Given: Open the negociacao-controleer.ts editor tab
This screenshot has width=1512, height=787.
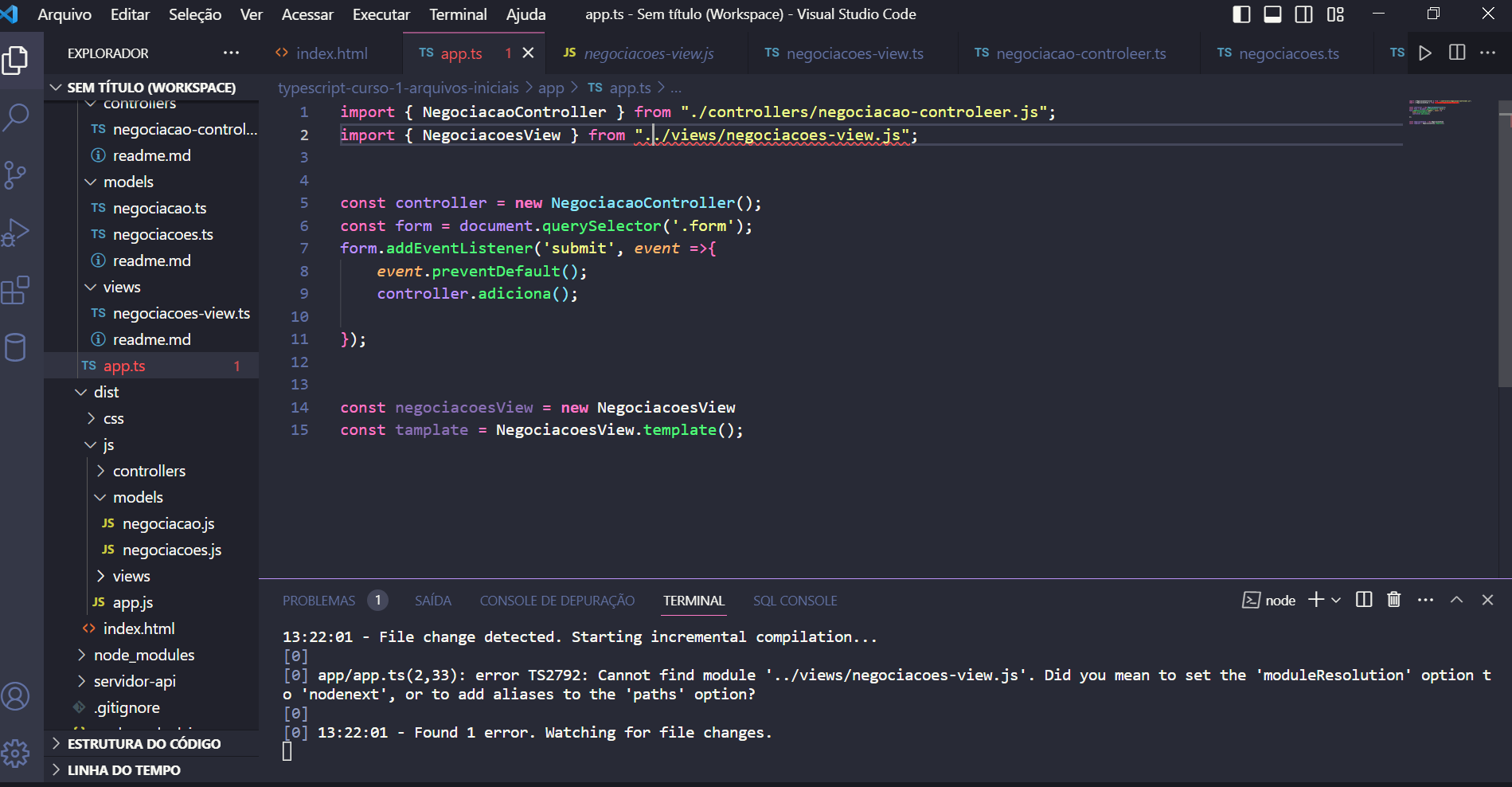Looking at the screenshot, I should pyautogui.click(x=1080, y=53).
